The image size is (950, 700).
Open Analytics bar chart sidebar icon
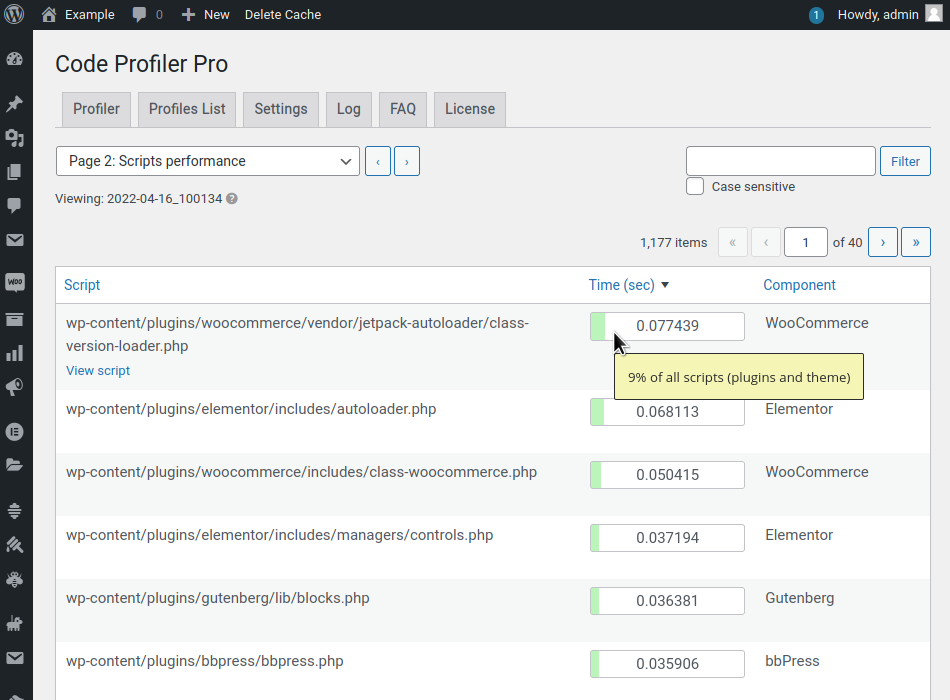pyautogui.click(x=14, y=353)
